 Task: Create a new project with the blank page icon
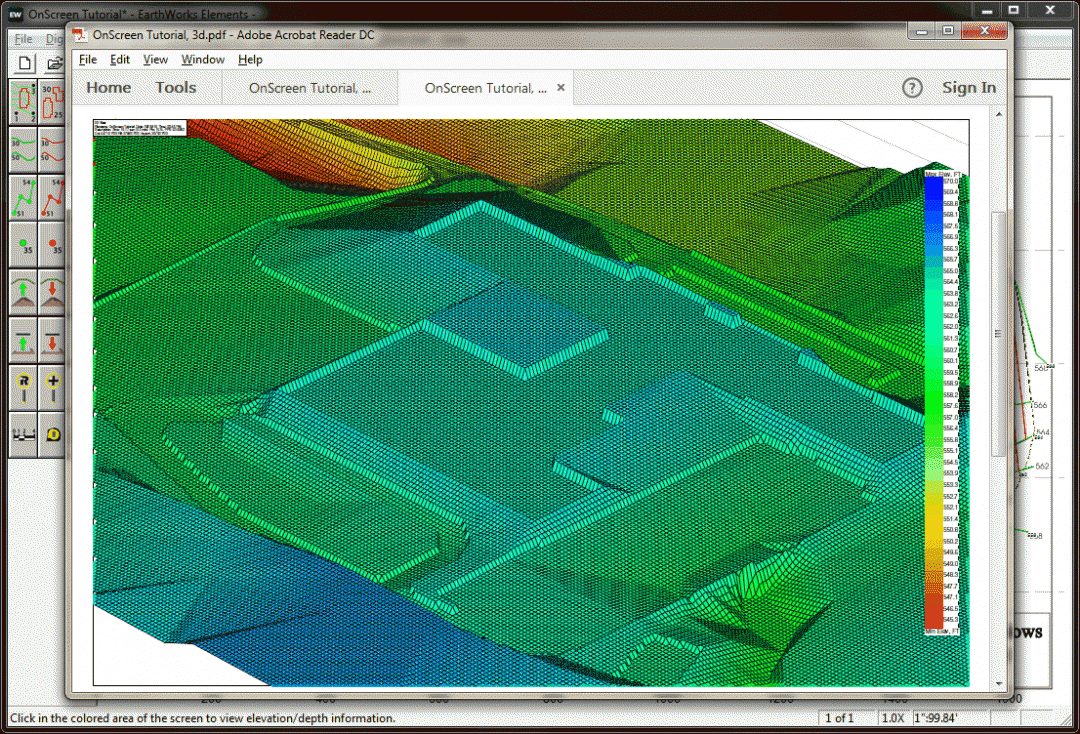(x=24, y=62)
